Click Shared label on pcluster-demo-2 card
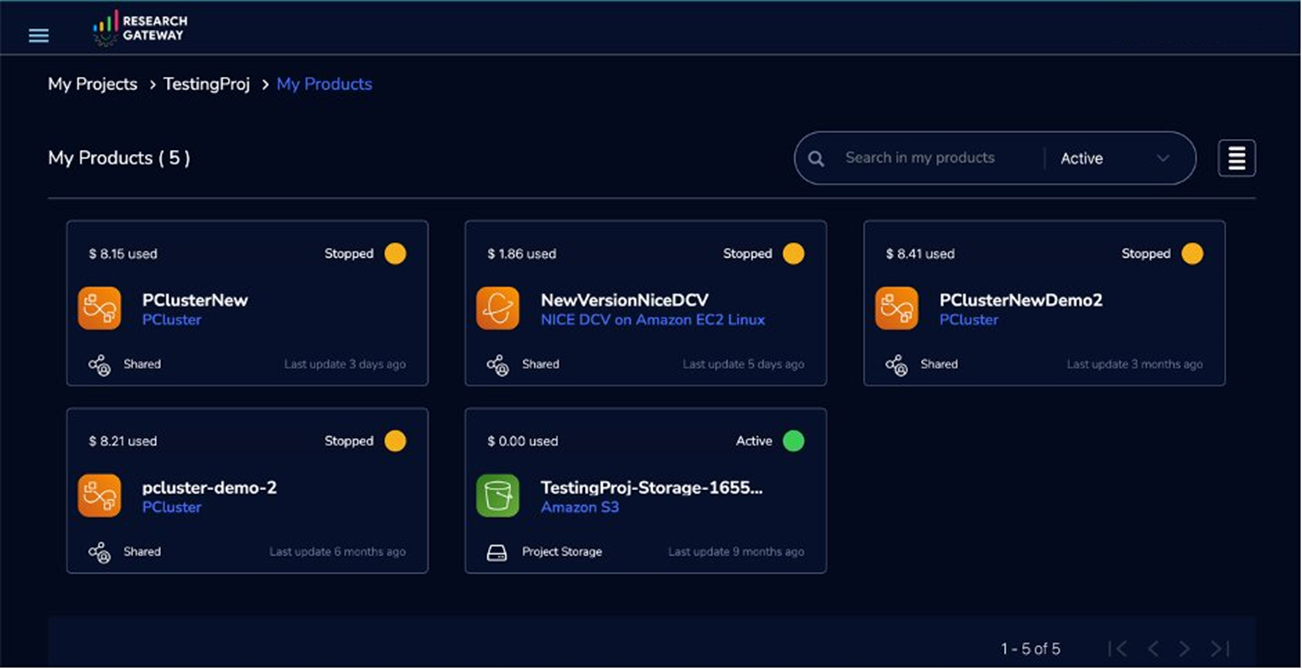The image size is (1302, 669). (x=142, y=552)
